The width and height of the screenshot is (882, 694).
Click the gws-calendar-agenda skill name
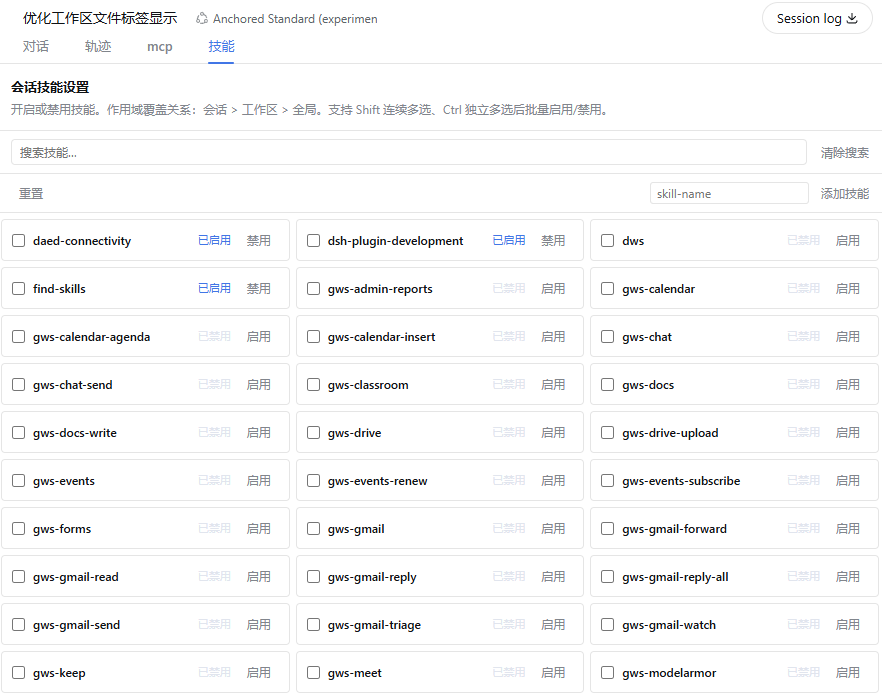click(91, 336)
